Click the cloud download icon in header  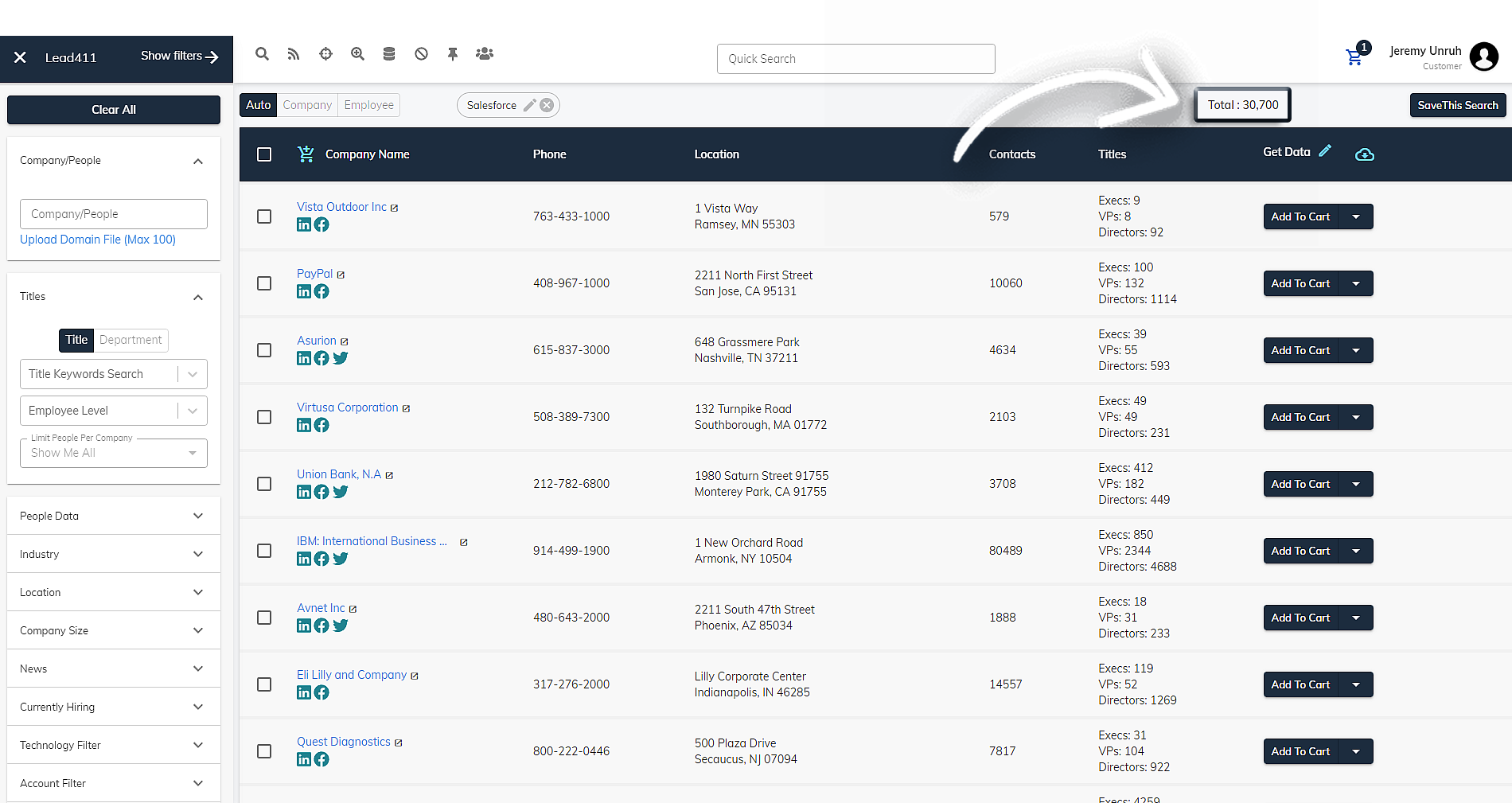click(x=1365, y=154)
